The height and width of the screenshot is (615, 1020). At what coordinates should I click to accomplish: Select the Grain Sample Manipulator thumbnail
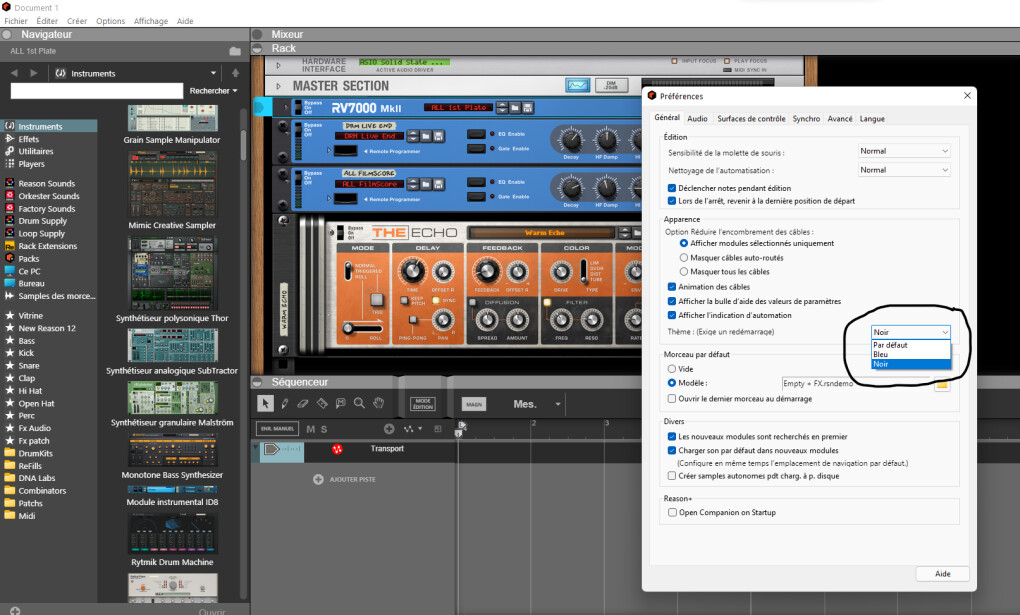point(172,118)
